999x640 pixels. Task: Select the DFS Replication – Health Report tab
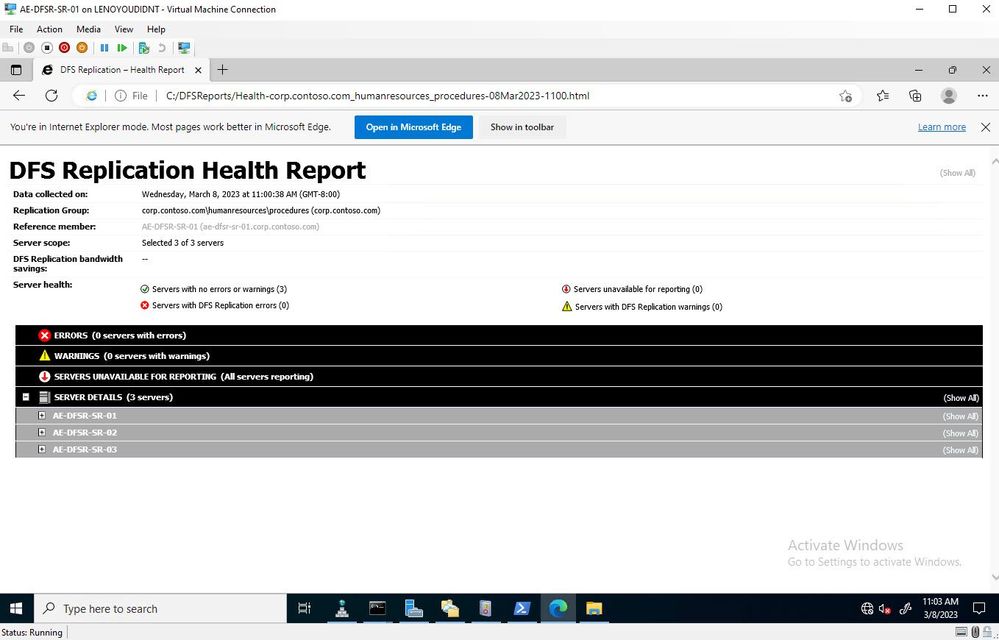pos(121,70)
